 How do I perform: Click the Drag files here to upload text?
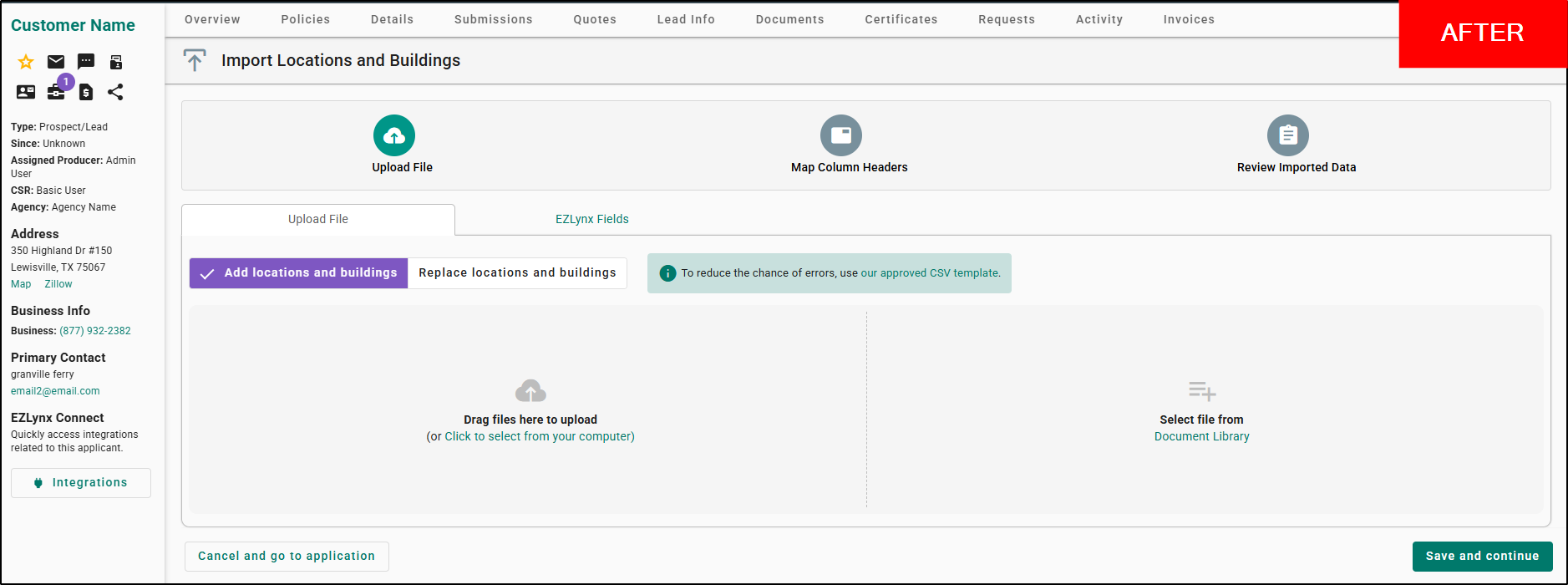coord(530,420)
